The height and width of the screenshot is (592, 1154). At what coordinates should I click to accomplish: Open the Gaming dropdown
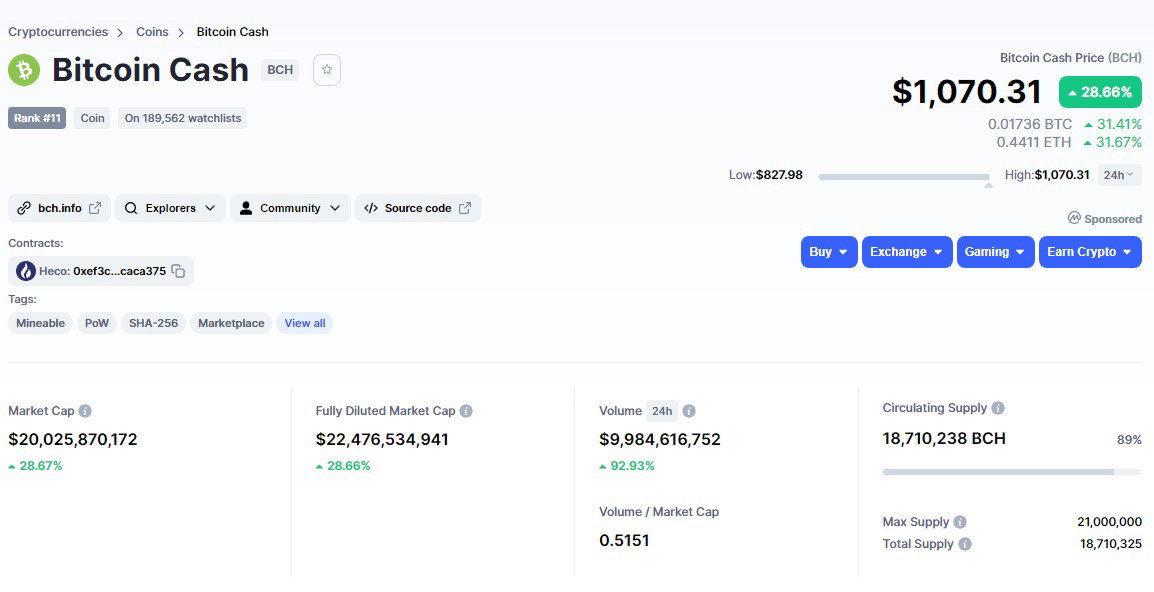(x=996, y=252)
